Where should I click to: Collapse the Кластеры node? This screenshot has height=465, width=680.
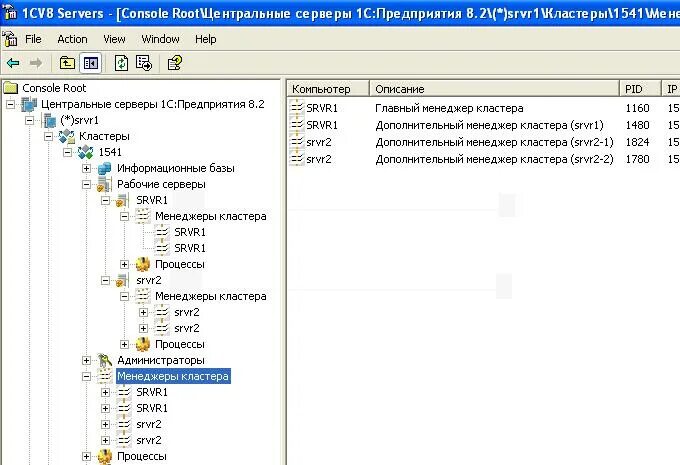(49, 136)
